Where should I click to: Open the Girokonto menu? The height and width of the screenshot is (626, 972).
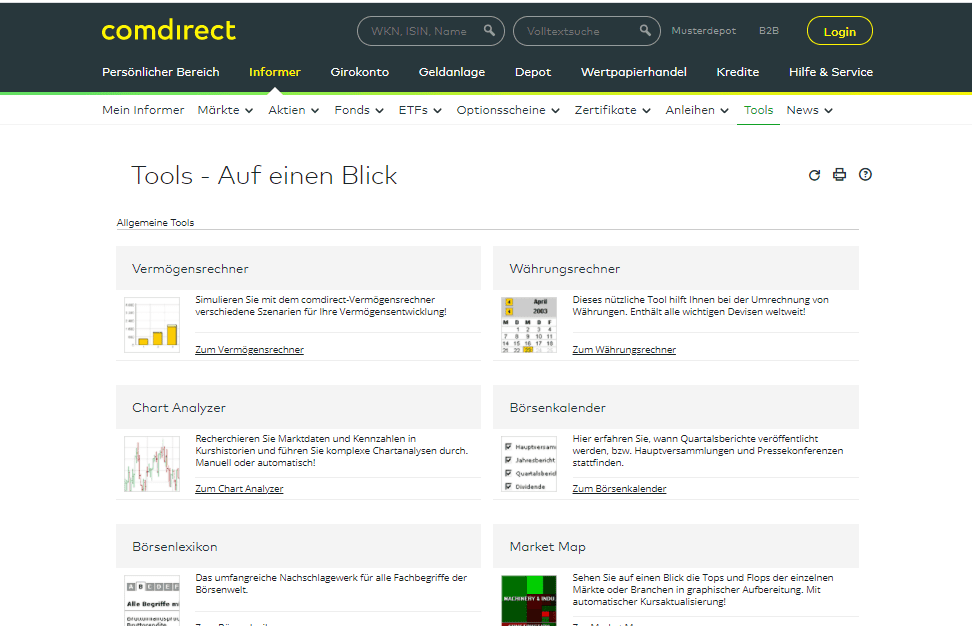[360, 72]
